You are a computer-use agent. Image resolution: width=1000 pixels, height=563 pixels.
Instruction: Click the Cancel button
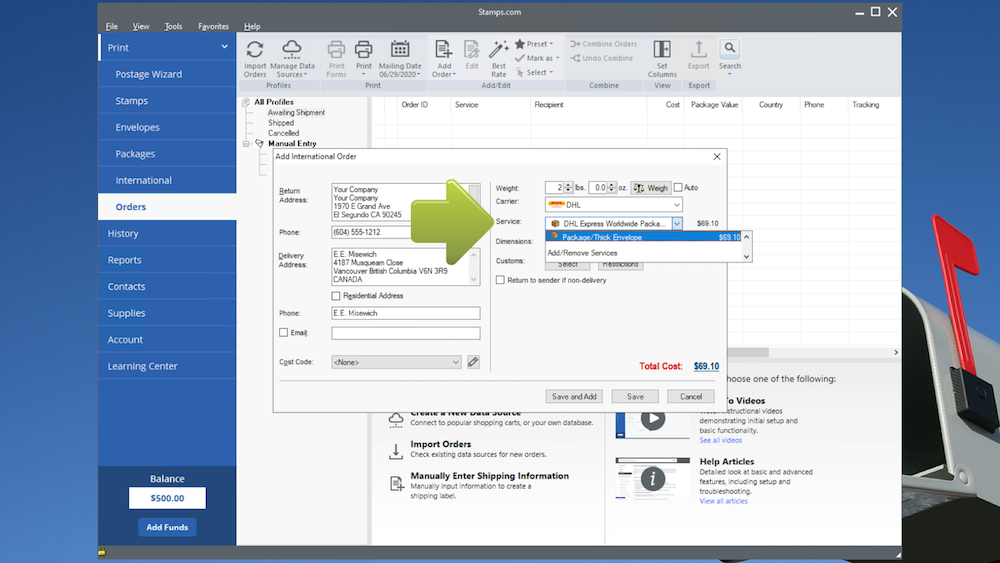click(x=691, y=397)
